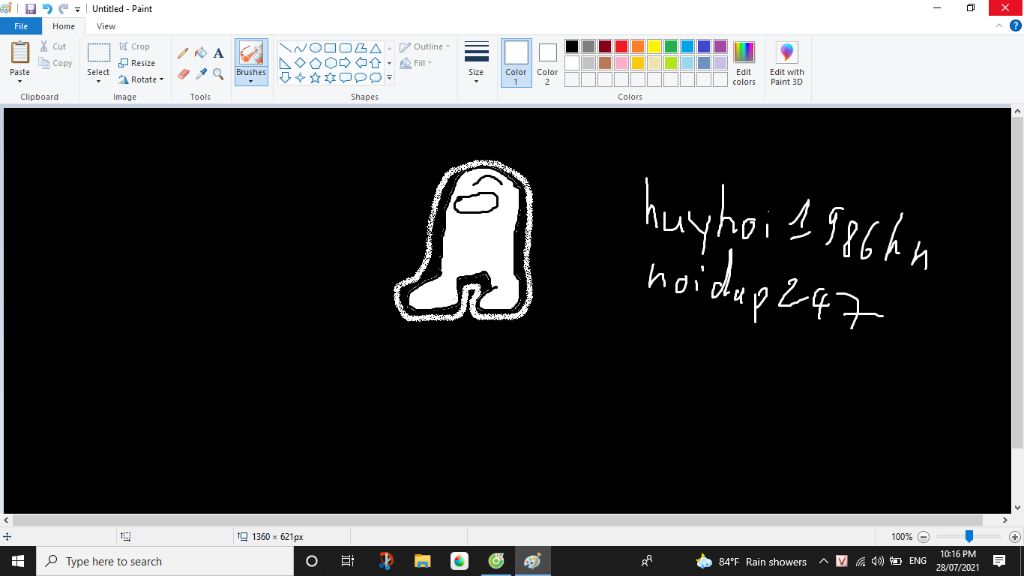
Task: Expand the Shapes gallery more arrow
Action: pyautogui.click(x=389, y=78)
